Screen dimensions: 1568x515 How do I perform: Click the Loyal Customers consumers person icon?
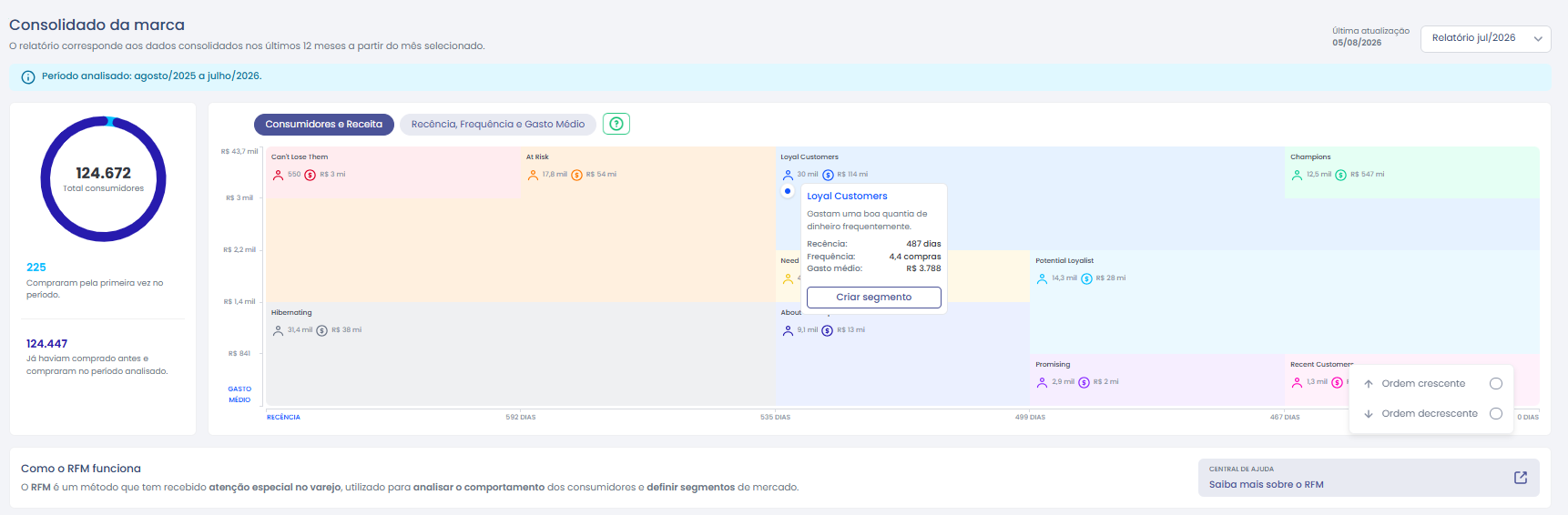[x=788, y=175]
